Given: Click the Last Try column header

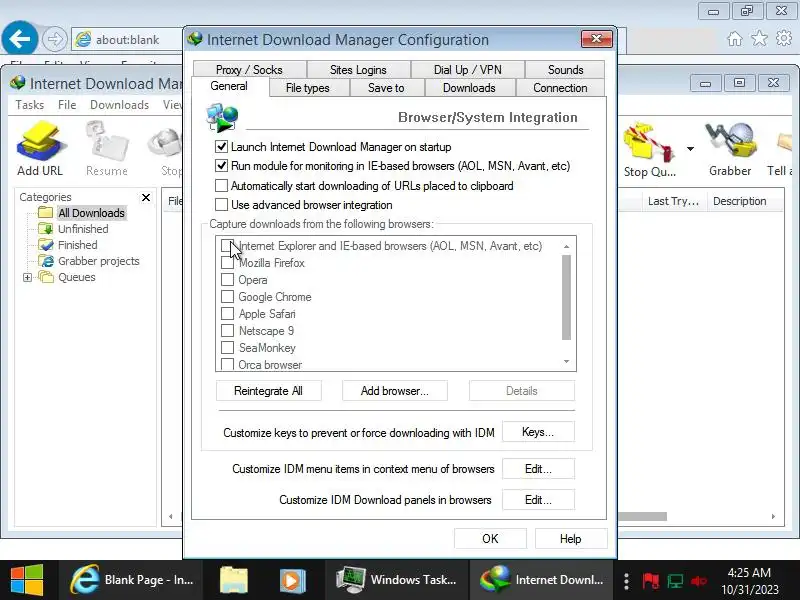Looking at the screenshot, I should pos(673,201).
